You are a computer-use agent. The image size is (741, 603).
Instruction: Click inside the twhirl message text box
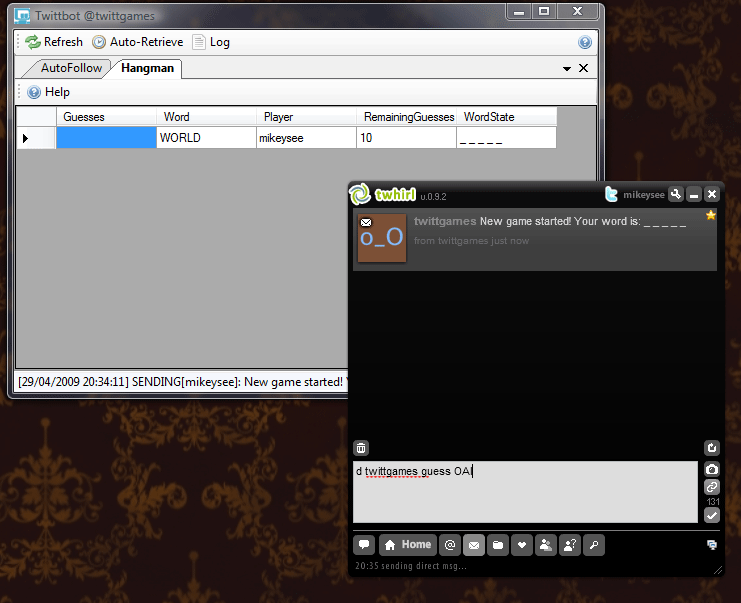pyautogui.click(x=525, y=492)
